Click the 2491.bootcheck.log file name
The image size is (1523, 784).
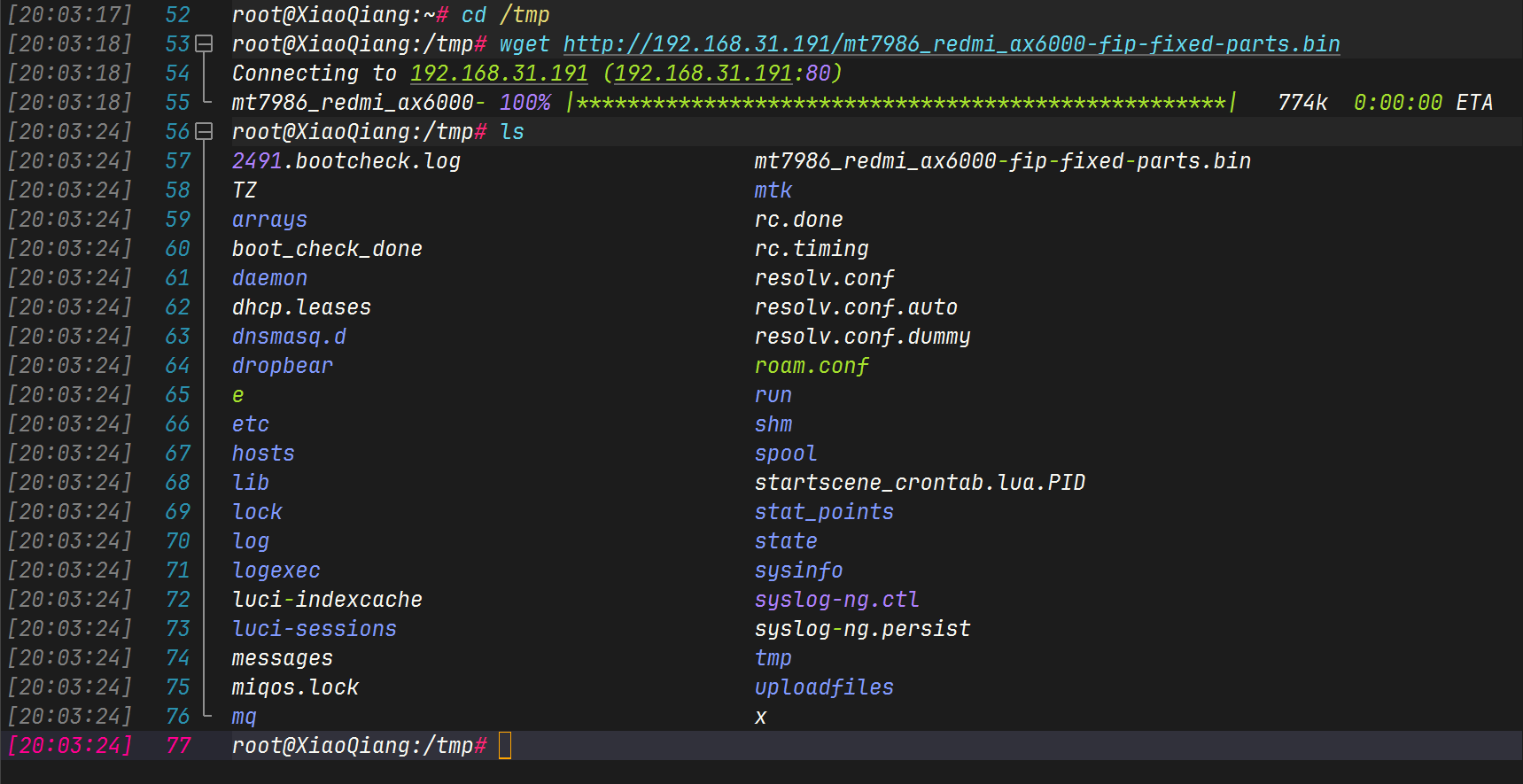[x=346, y=161]
